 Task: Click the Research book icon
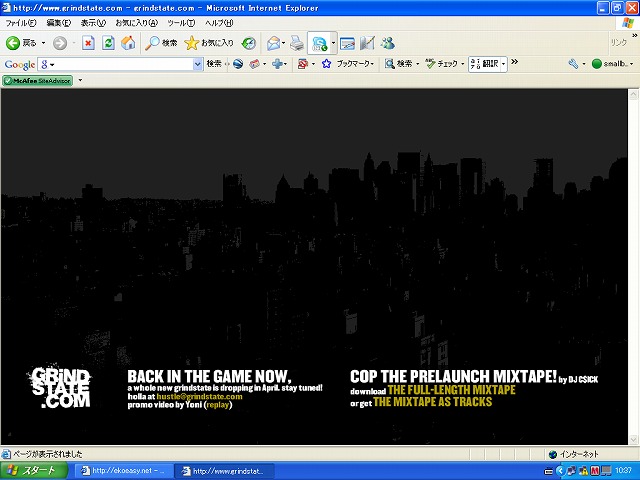(367, 43)
